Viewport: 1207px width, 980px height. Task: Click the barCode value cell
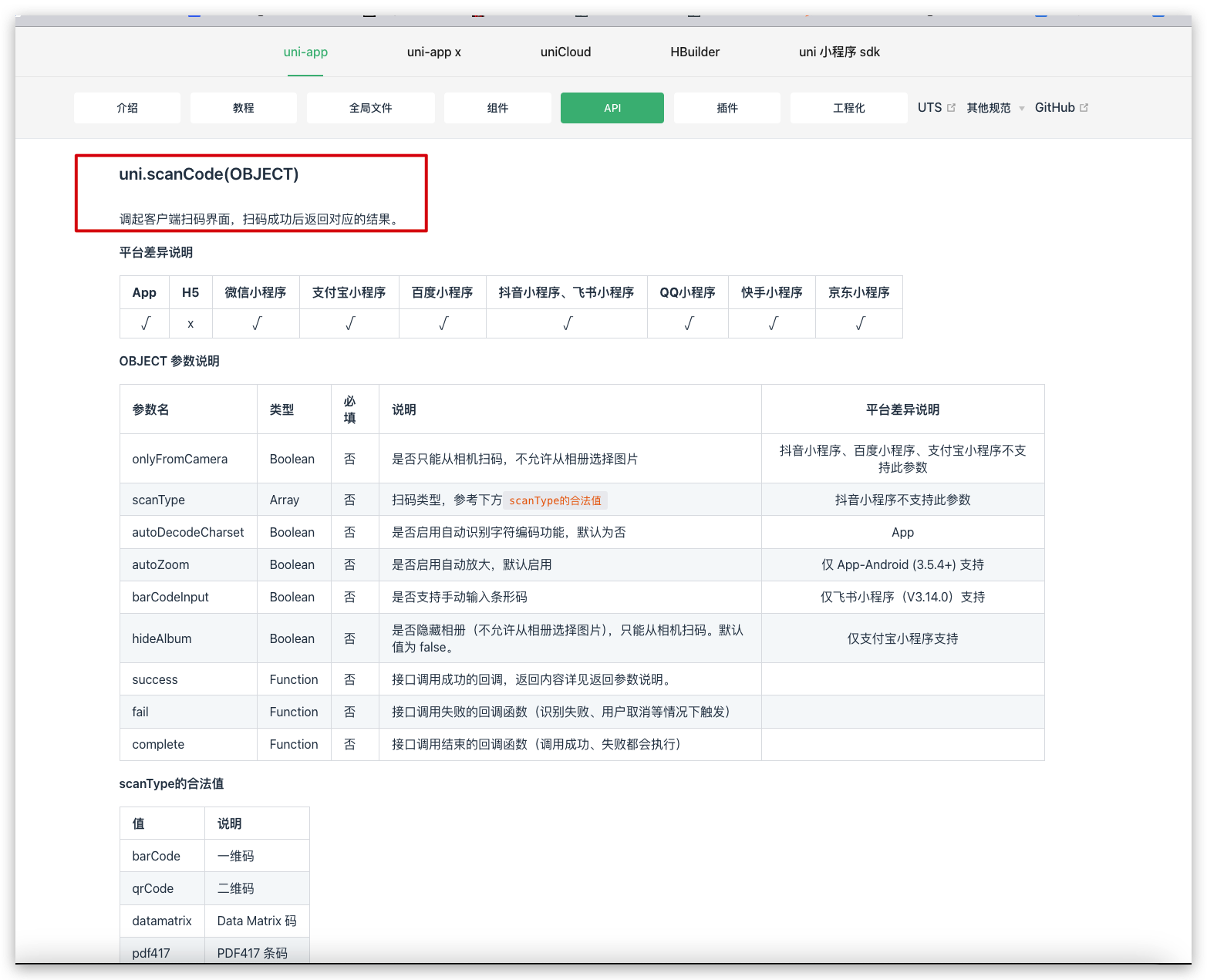point(162,856)
